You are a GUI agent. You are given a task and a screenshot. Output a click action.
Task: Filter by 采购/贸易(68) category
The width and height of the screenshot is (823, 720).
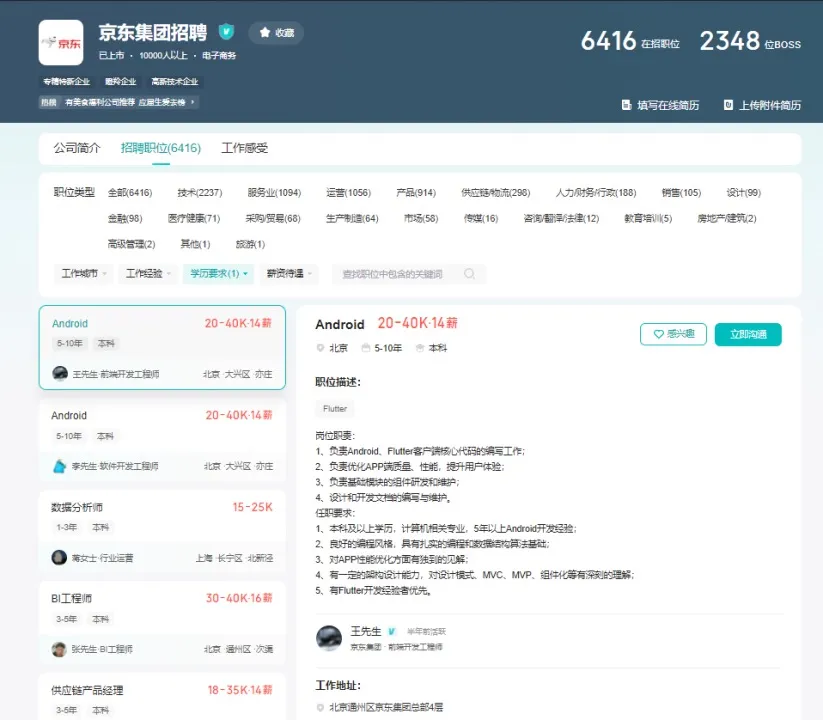click(273, 218)
